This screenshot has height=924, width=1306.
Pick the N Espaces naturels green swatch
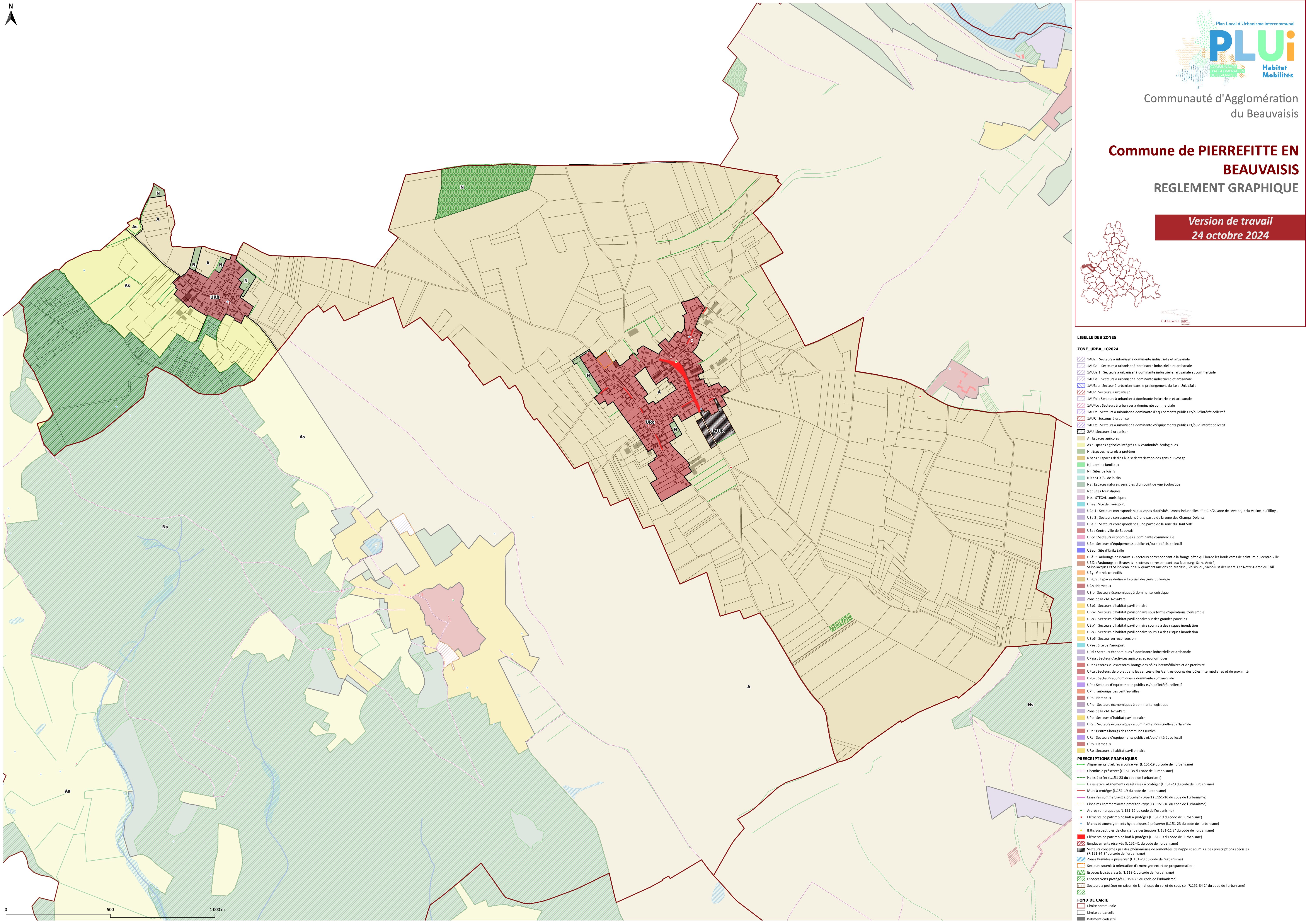point(1081,452)
